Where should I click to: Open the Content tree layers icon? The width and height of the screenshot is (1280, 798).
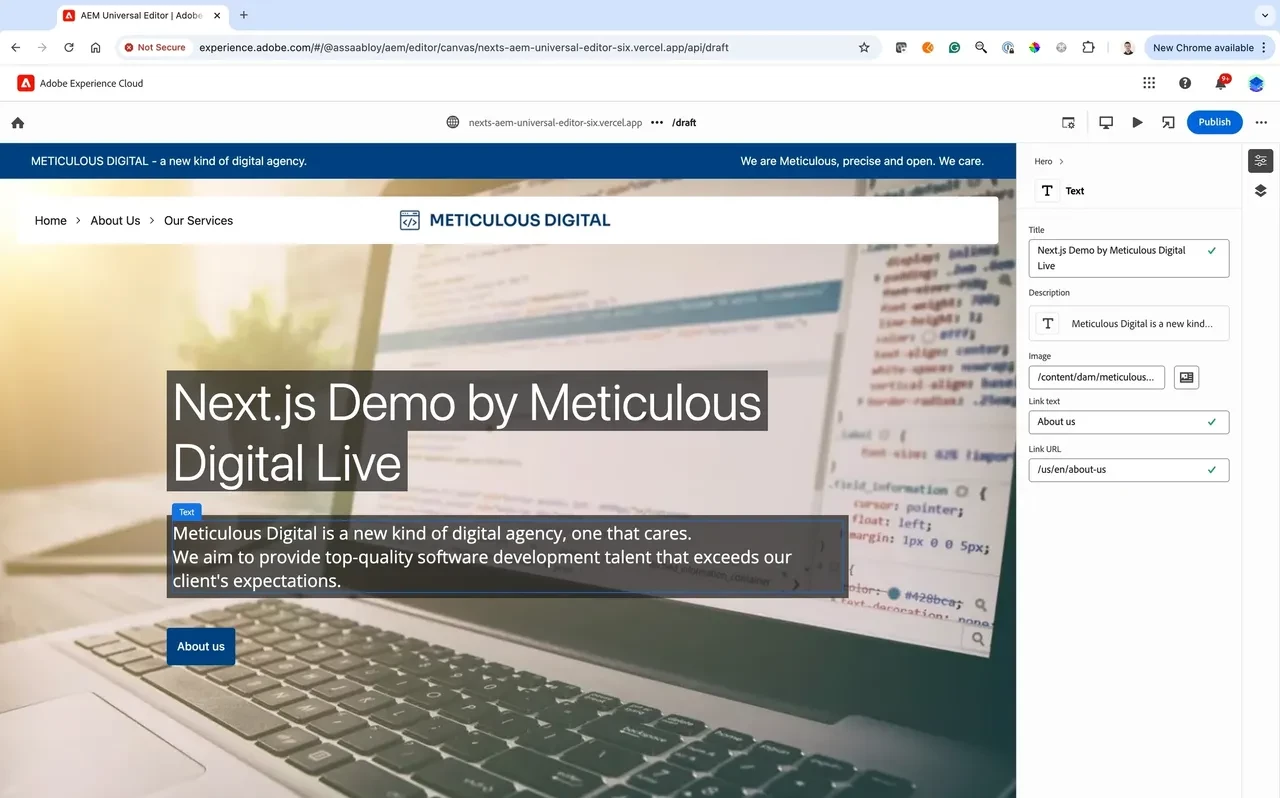coord(1260,190)
